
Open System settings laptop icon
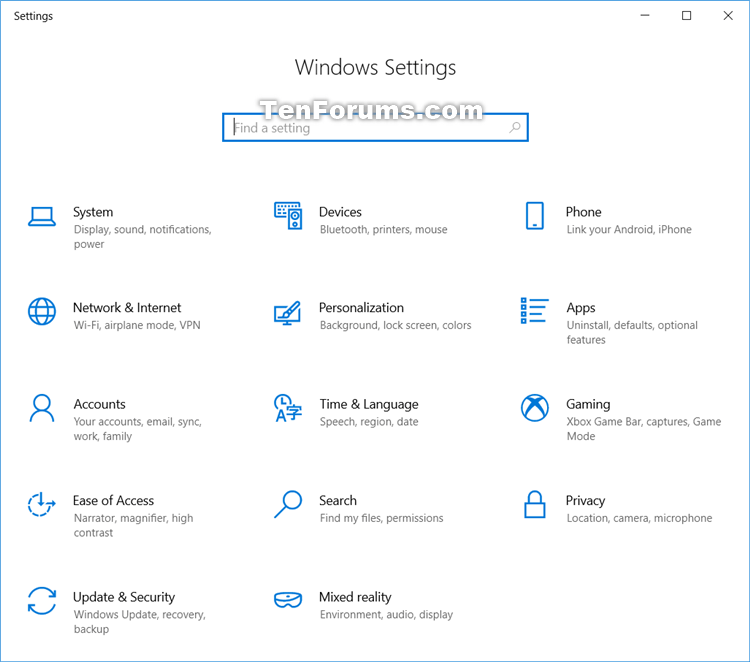[42, 216]
